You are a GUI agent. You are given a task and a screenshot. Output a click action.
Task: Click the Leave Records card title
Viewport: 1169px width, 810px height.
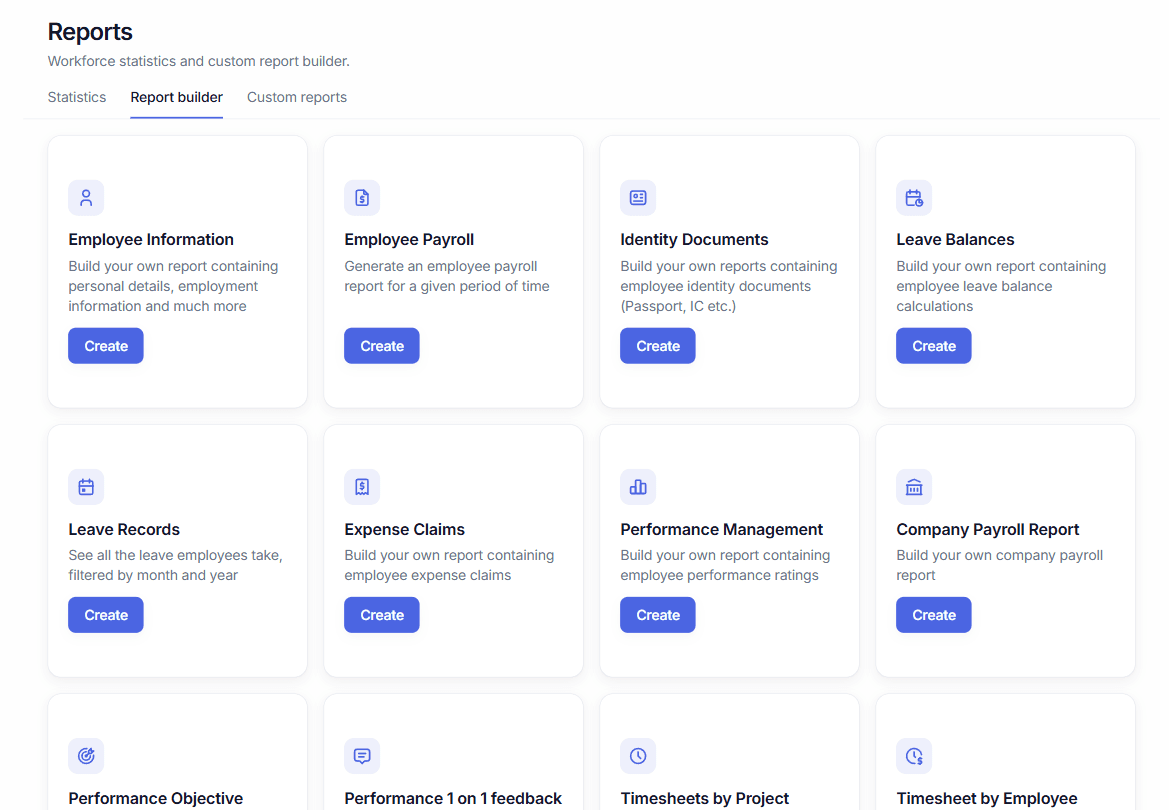(x=124, y=530)
